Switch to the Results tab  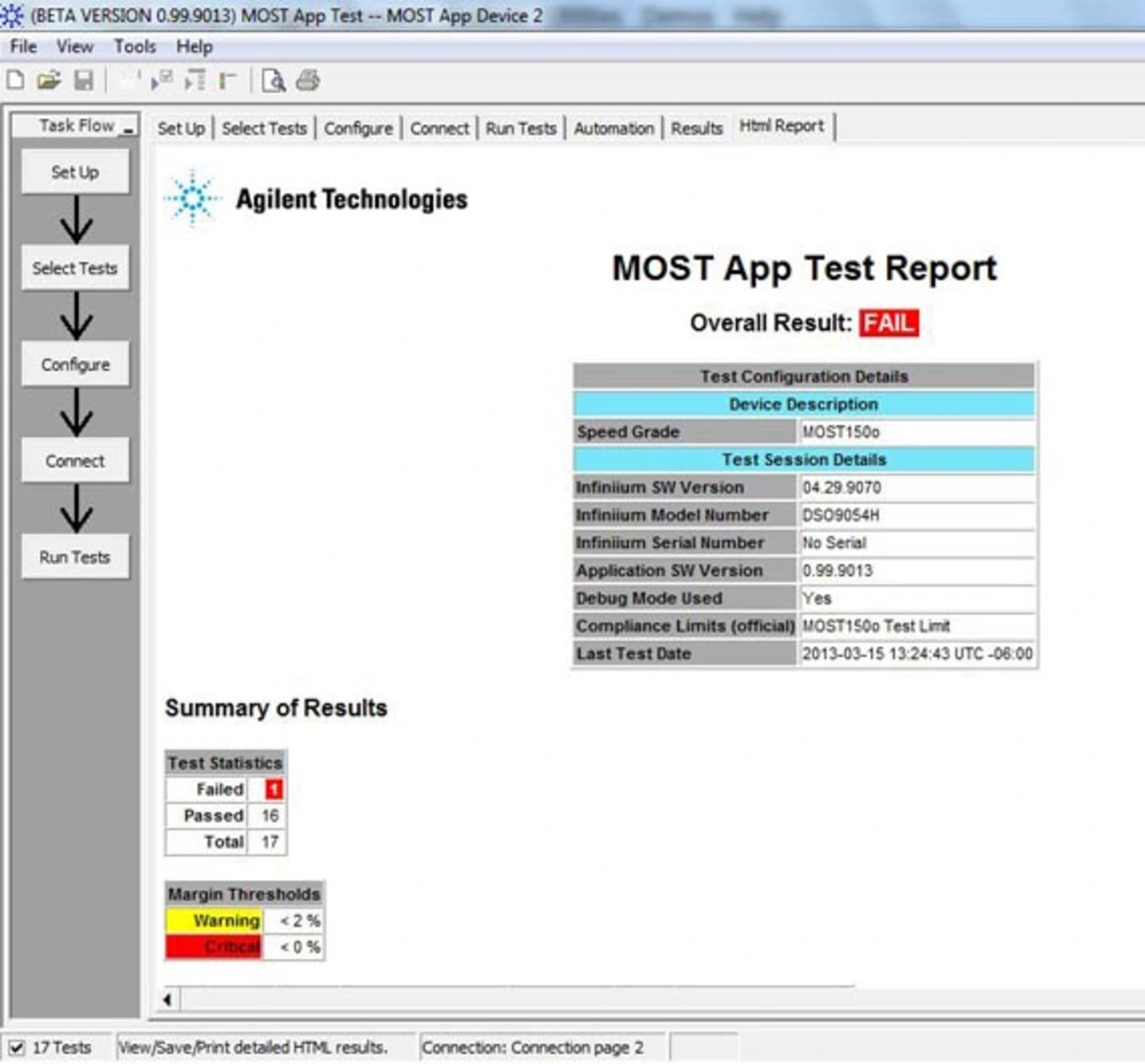[697, 128]
